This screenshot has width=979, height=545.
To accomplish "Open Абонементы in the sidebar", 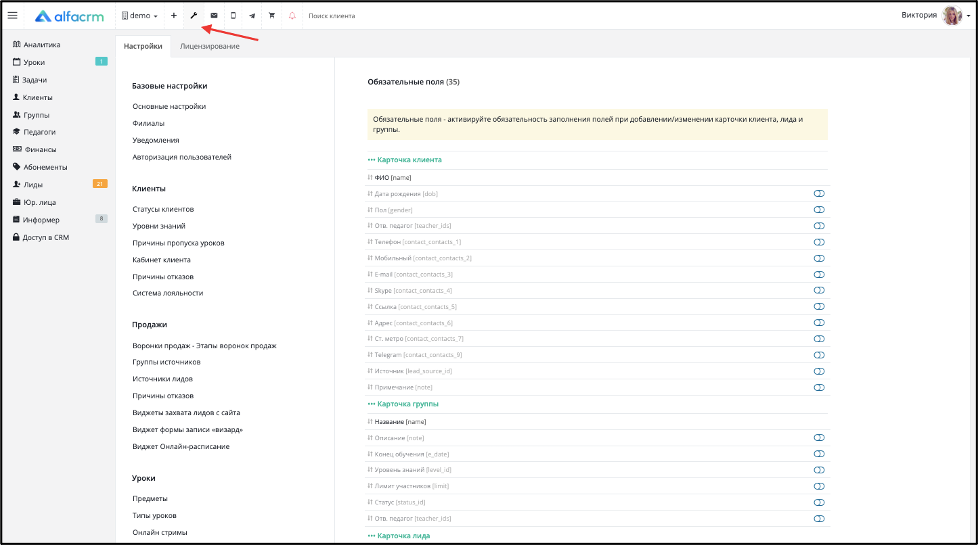I will pyautogui.click(x=40, y=167).
